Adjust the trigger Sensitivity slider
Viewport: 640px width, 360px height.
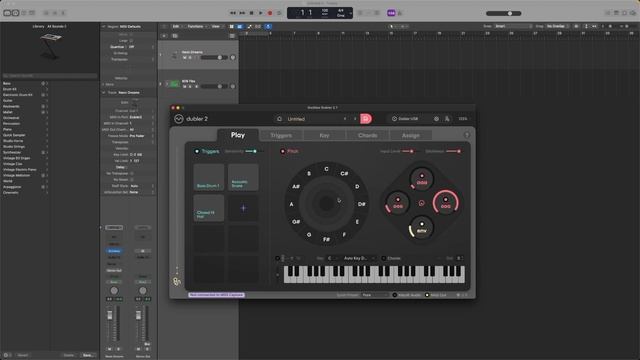253,151
